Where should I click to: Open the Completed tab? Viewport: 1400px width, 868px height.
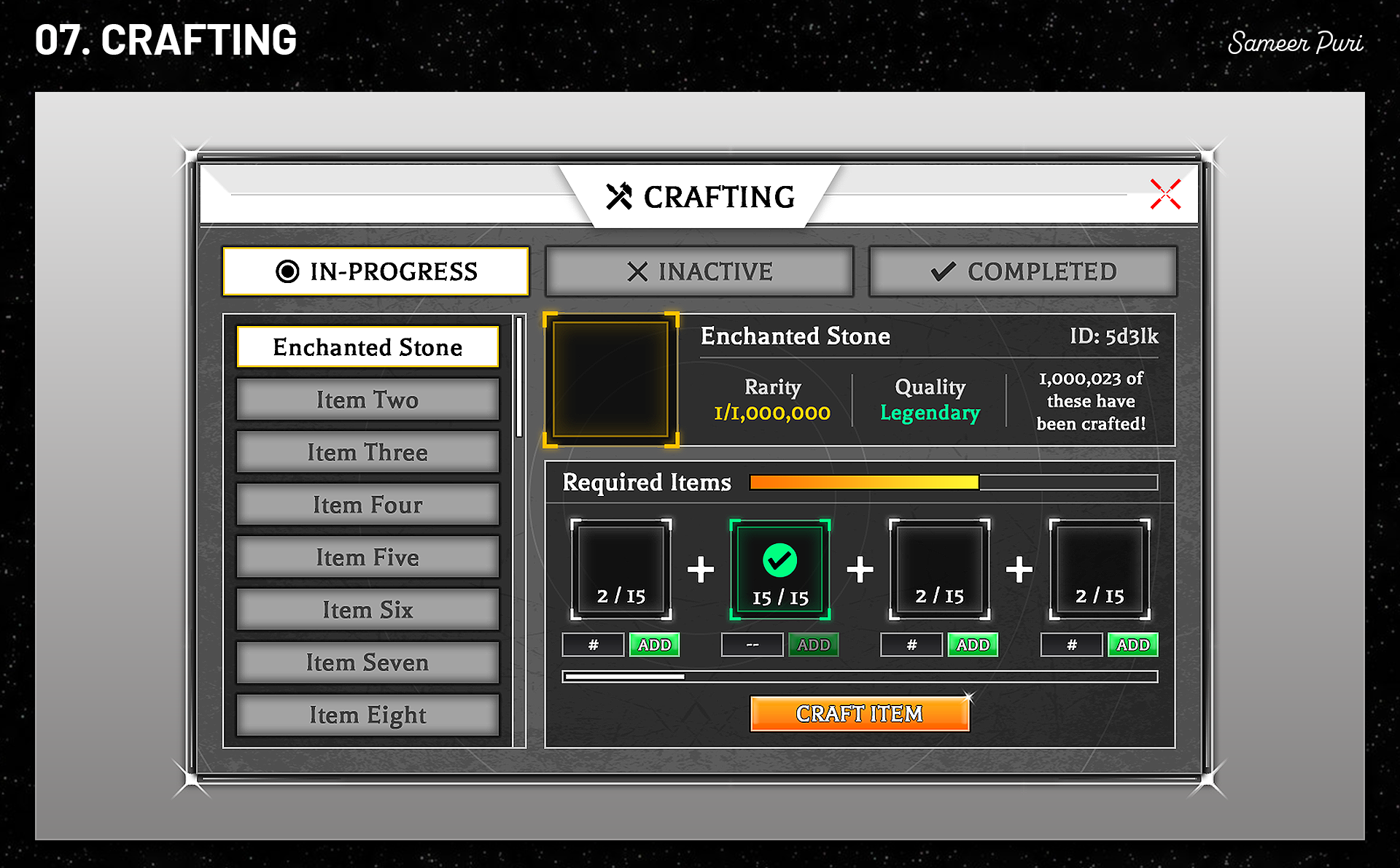click(1023, 271)
